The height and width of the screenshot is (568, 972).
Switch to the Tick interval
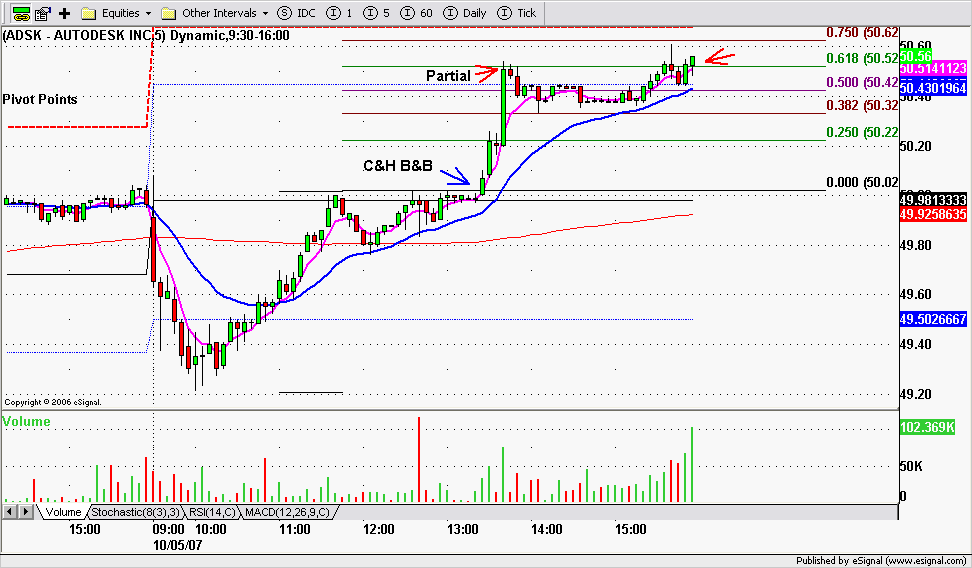[517, 13]
